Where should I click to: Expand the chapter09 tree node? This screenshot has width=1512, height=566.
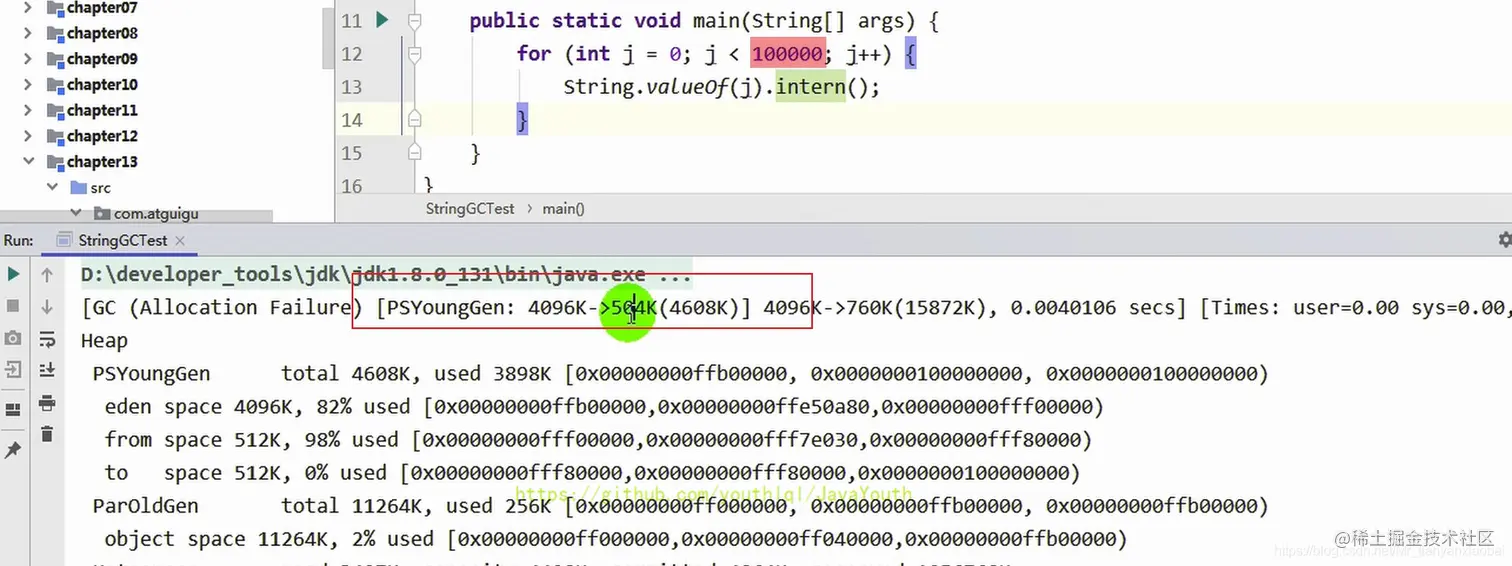[x=28, y=59]
